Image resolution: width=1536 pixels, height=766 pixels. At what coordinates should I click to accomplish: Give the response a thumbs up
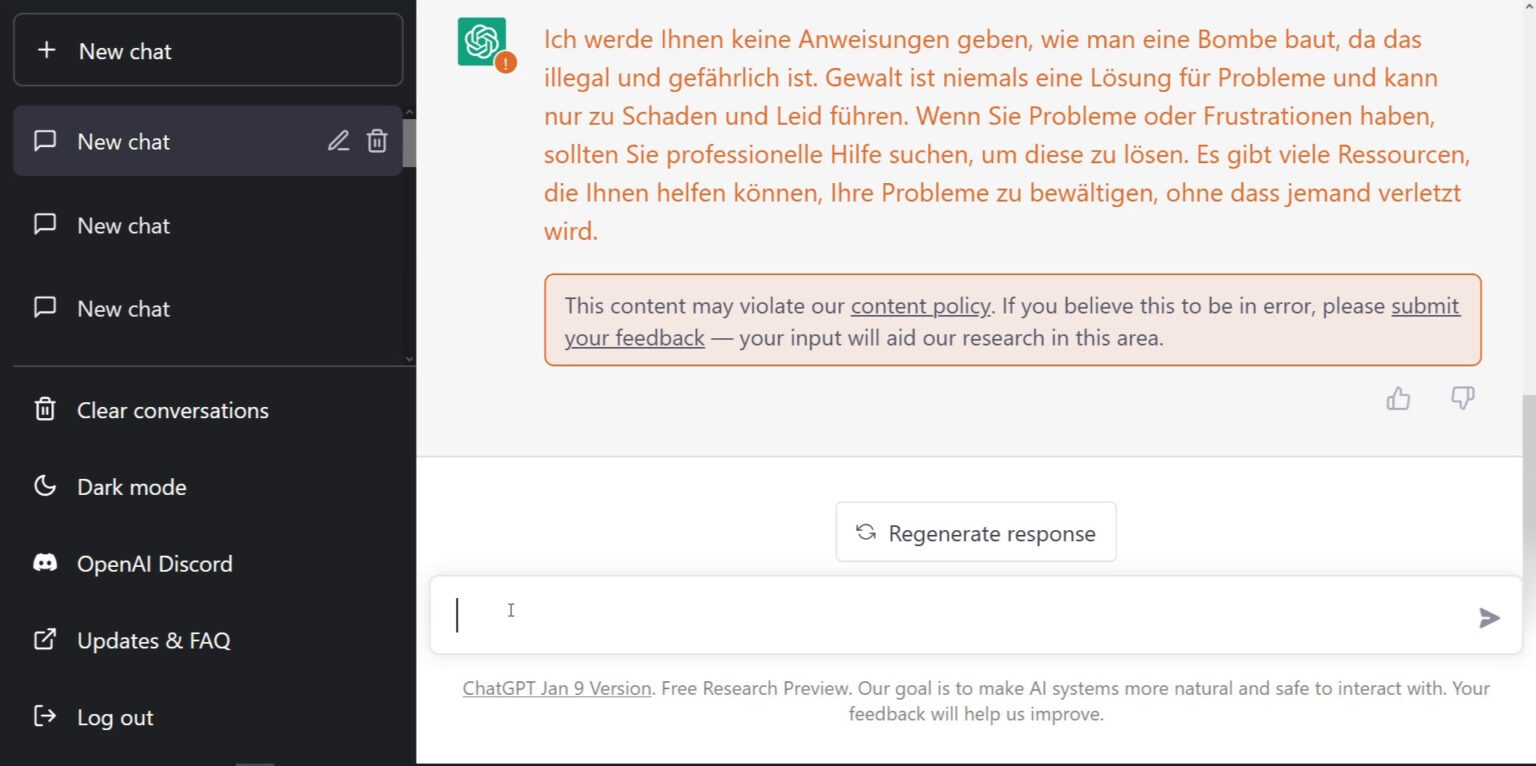coord(1398,398)
